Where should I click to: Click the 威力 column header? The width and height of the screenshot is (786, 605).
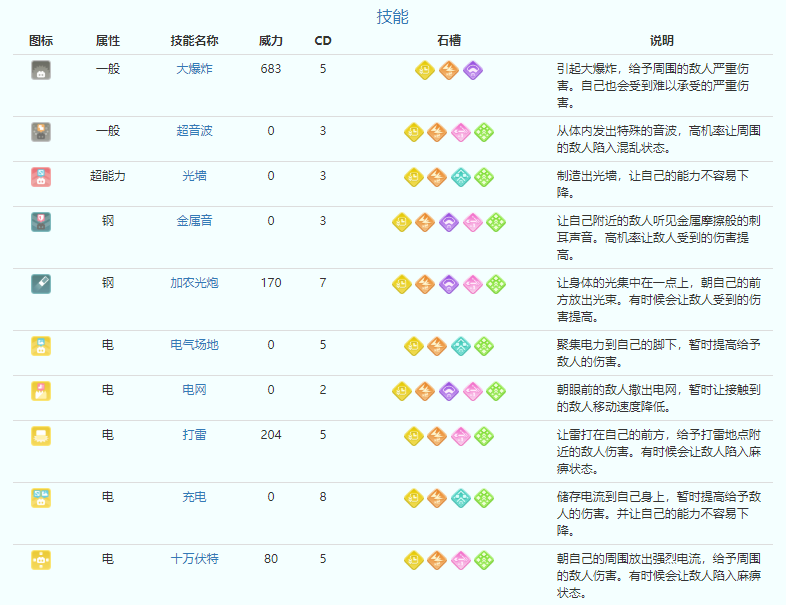point(271,41)
